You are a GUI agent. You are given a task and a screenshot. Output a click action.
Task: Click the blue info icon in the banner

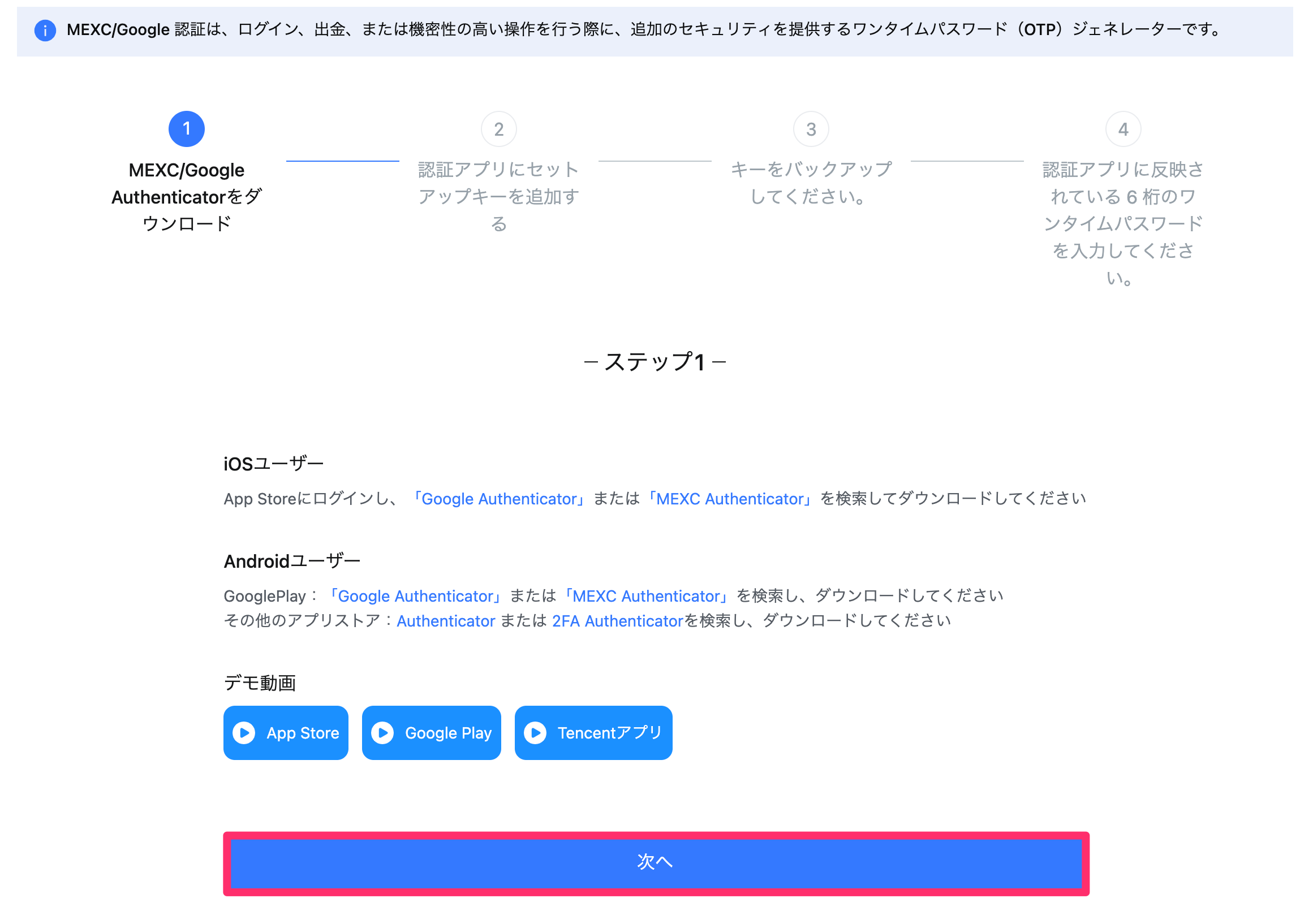coord(45,30)
